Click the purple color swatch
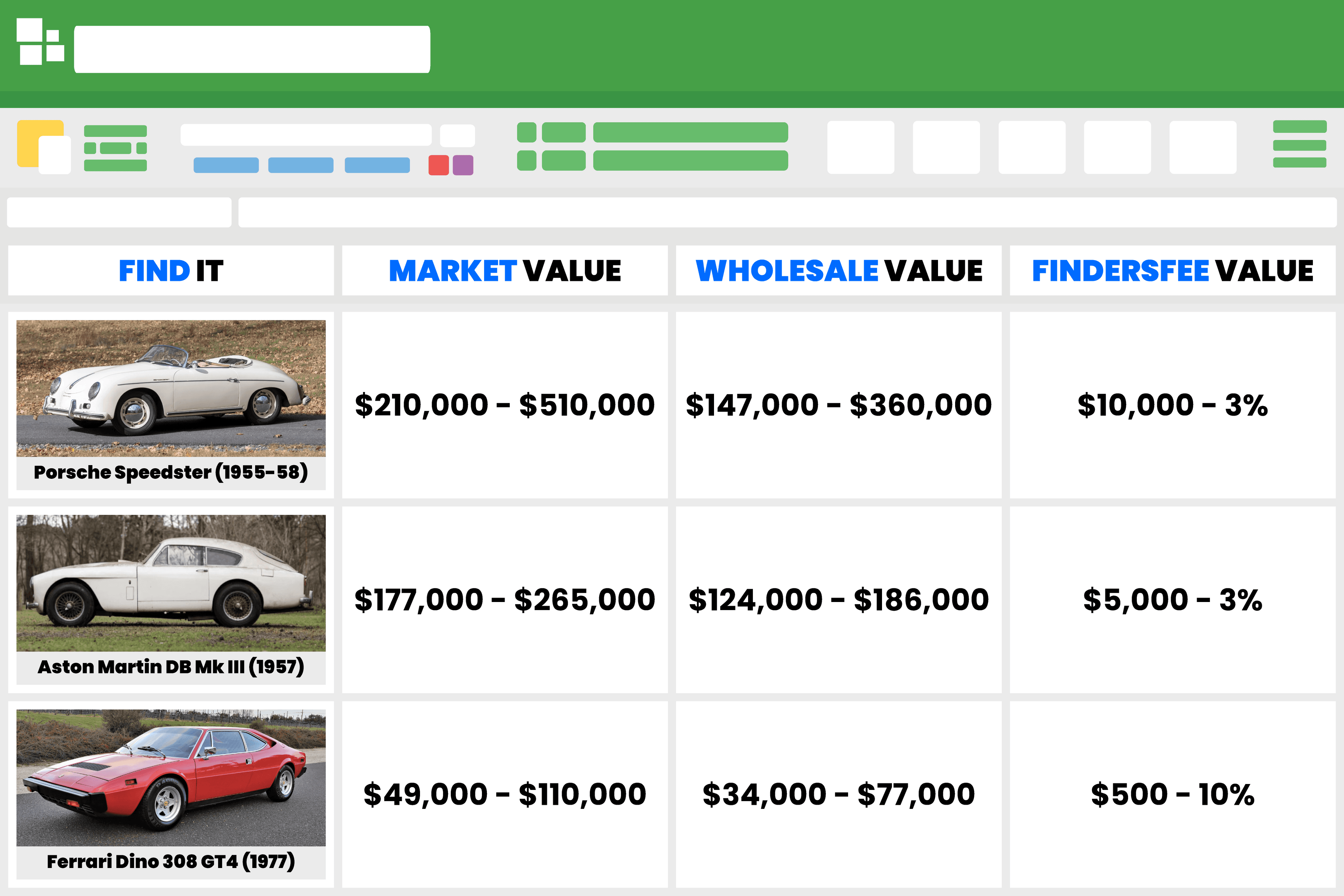The height and width of the screenshot is (896, 1344). [x=463, y=165]
